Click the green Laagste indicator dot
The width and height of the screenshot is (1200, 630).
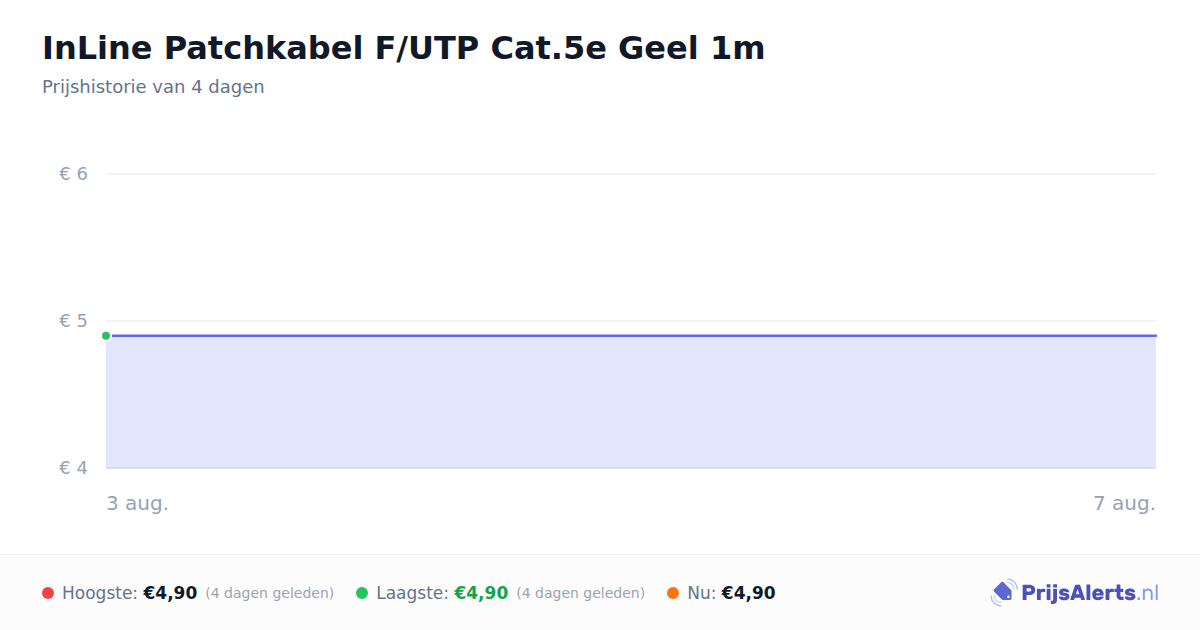(362, 593)
